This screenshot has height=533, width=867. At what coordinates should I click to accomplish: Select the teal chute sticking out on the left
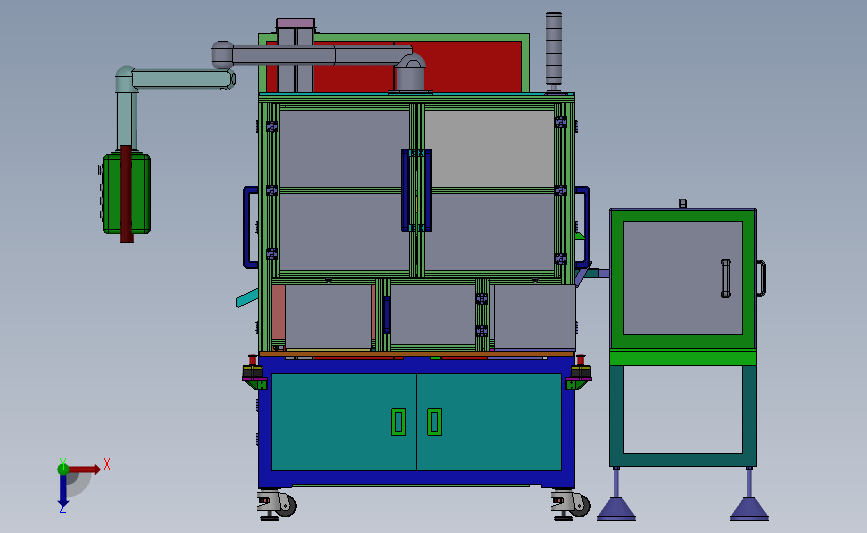point(247,297)
